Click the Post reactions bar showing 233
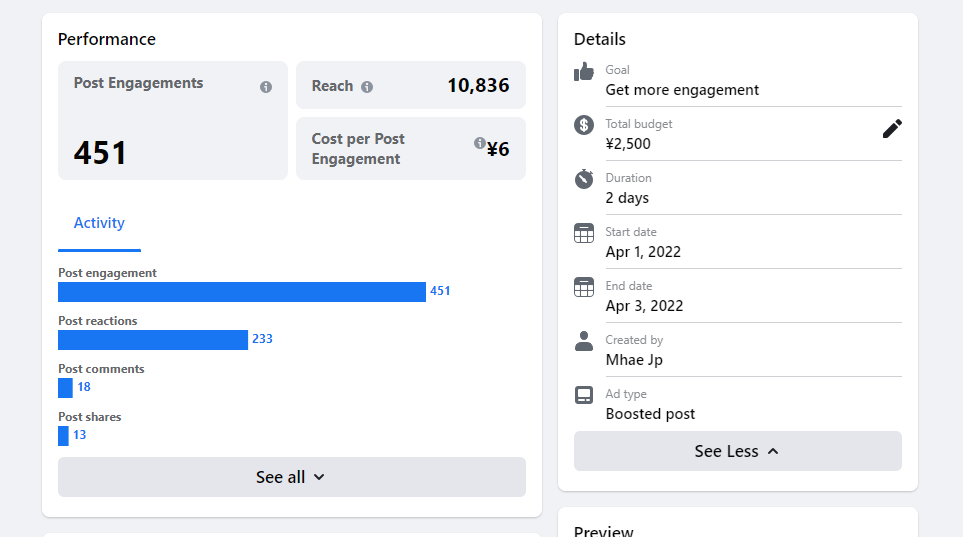Image resolution: width=963 pixels, height=537 pixels. point(153,340)
